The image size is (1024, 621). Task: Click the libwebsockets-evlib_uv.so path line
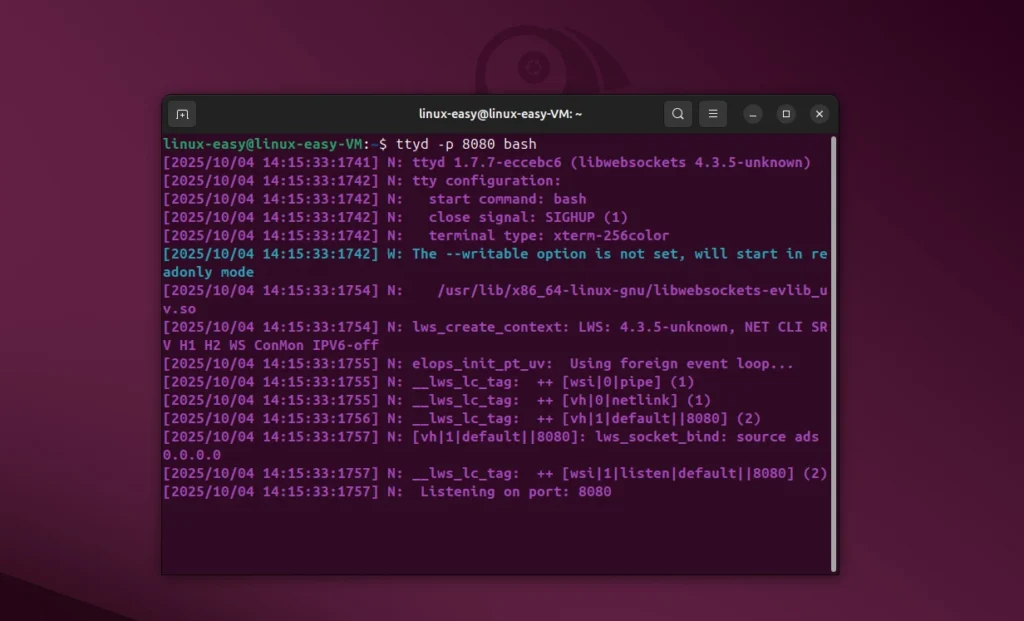(632, 290)
